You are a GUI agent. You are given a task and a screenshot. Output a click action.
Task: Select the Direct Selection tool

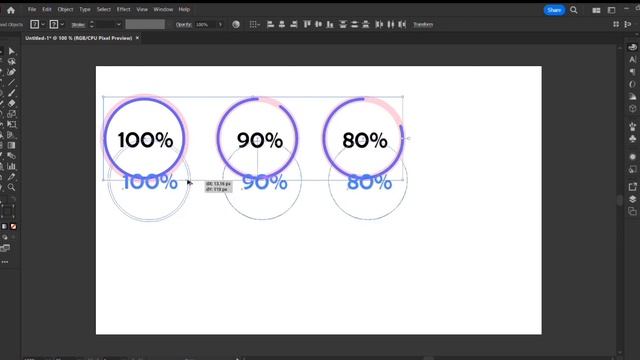[x=11, y=51]
